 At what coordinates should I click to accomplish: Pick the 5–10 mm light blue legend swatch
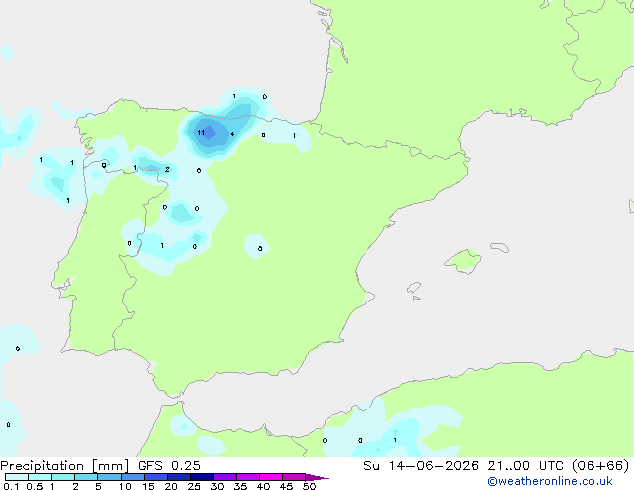coord(109,477)
